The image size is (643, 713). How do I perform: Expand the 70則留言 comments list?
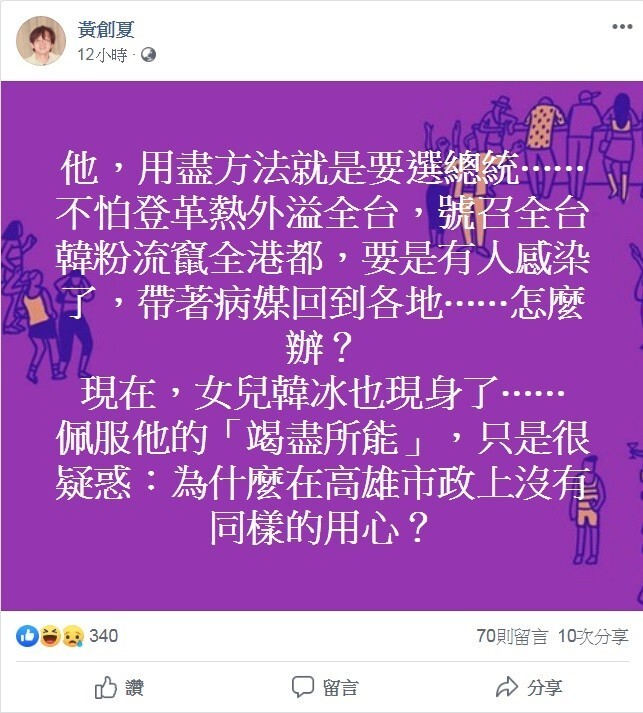pos(512,636)
